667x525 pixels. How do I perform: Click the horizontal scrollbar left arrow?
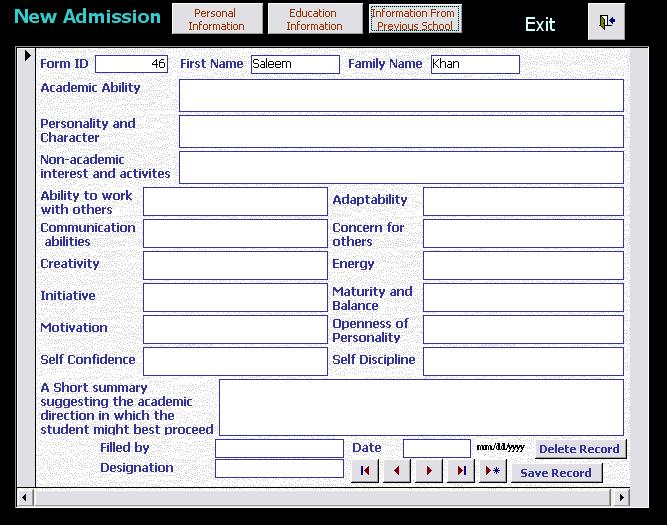(25, 497)
